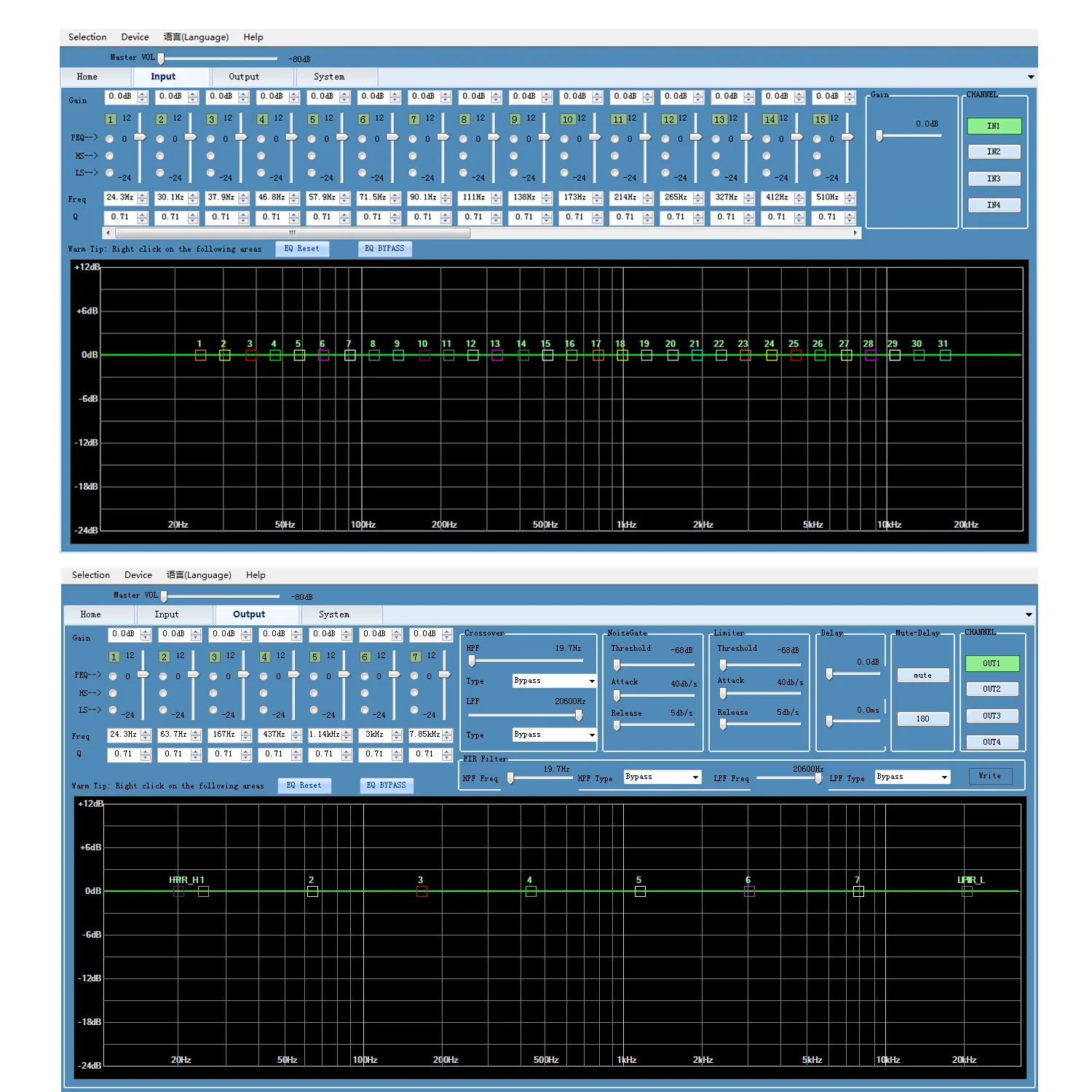The width and height of the screenshot is (1092, 1092).
Task: Select LS radio for band 5 in Output window
Action: [314, 710]
